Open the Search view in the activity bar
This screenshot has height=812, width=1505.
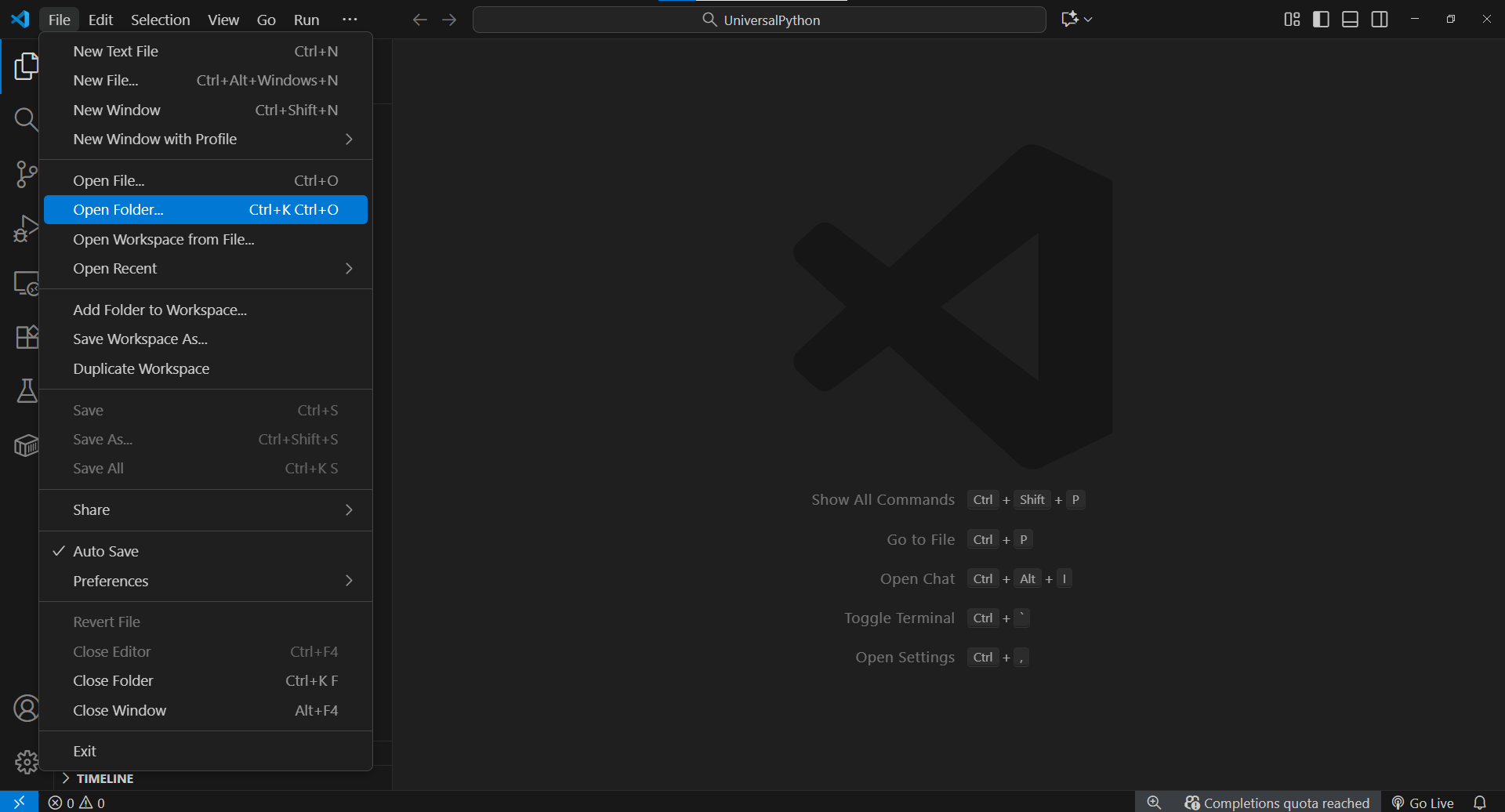pyautogui.click(x=26, y=119)
